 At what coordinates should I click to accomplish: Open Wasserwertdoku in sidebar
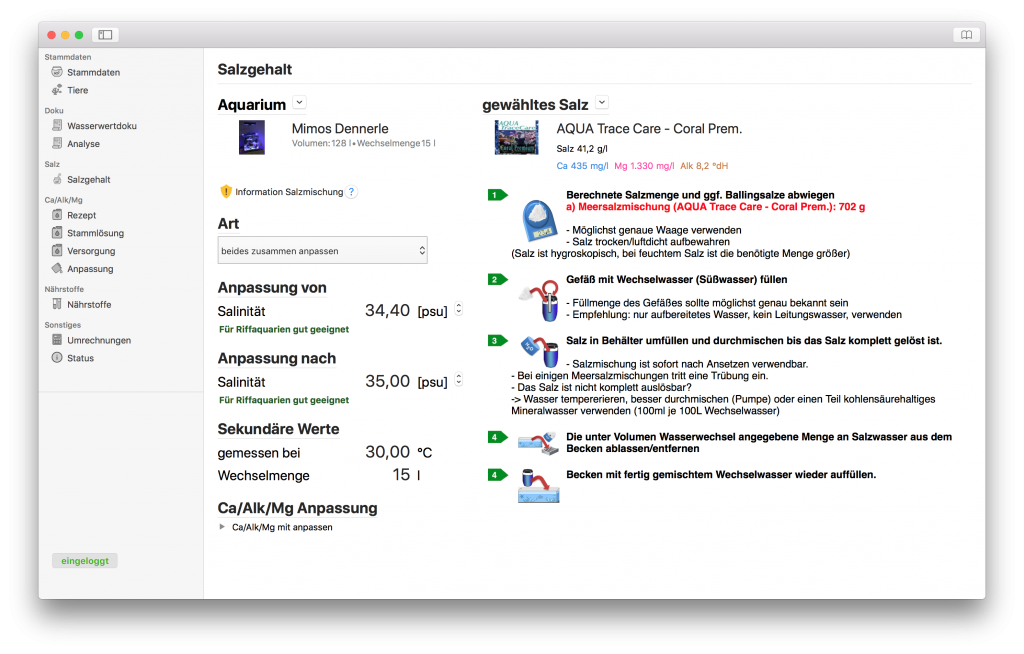[102, 125]
